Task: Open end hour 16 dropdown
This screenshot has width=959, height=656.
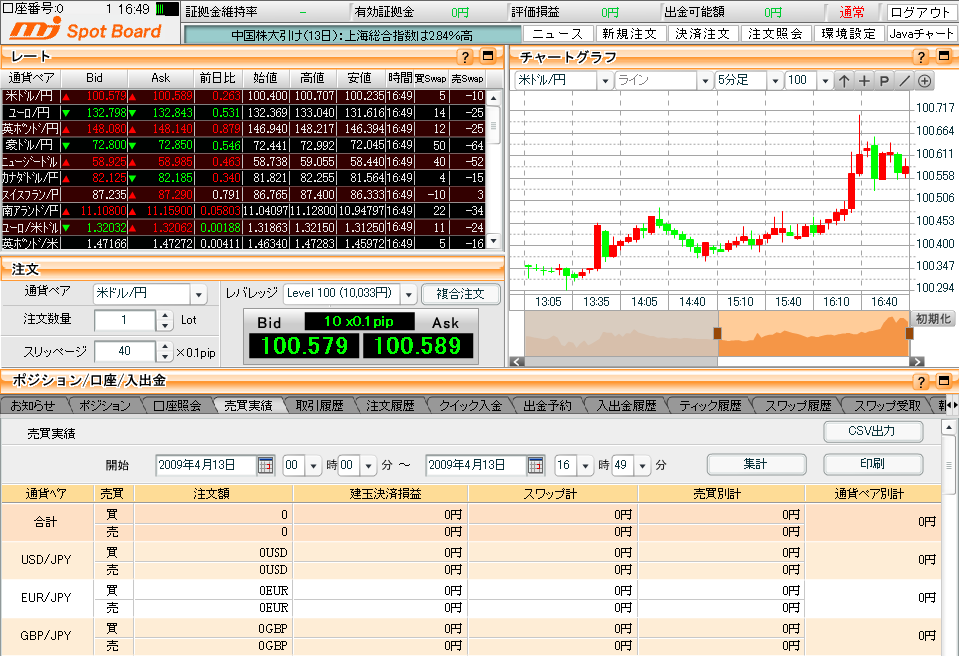Action: [585, 466]
